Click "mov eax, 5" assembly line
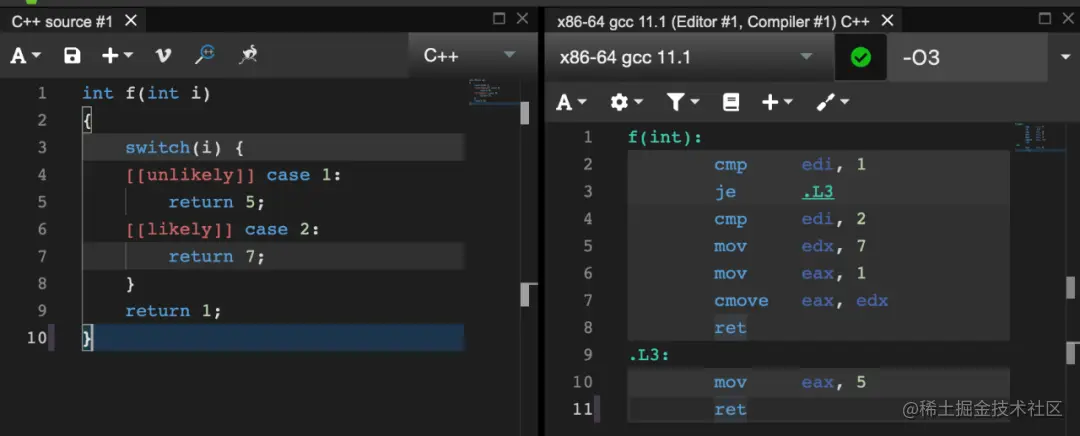 click(790, 382)
